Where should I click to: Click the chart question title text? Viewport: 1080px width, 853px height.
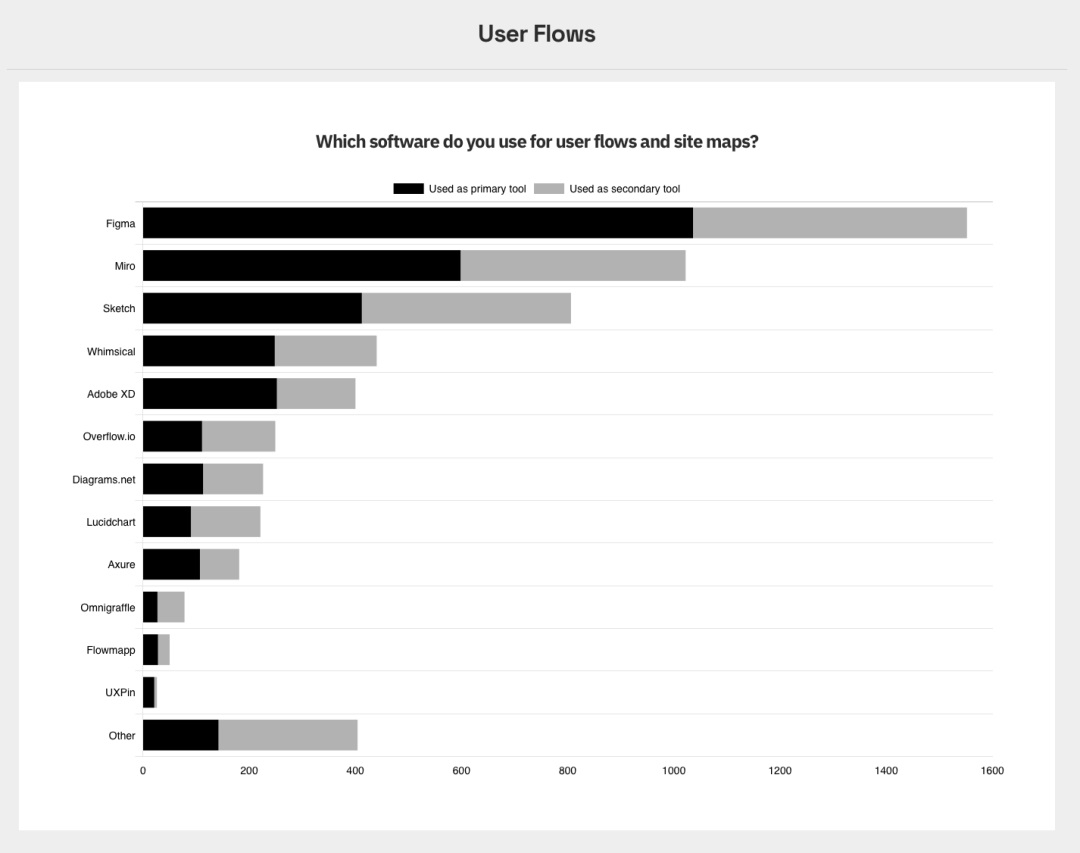click(x=537, y=142)
